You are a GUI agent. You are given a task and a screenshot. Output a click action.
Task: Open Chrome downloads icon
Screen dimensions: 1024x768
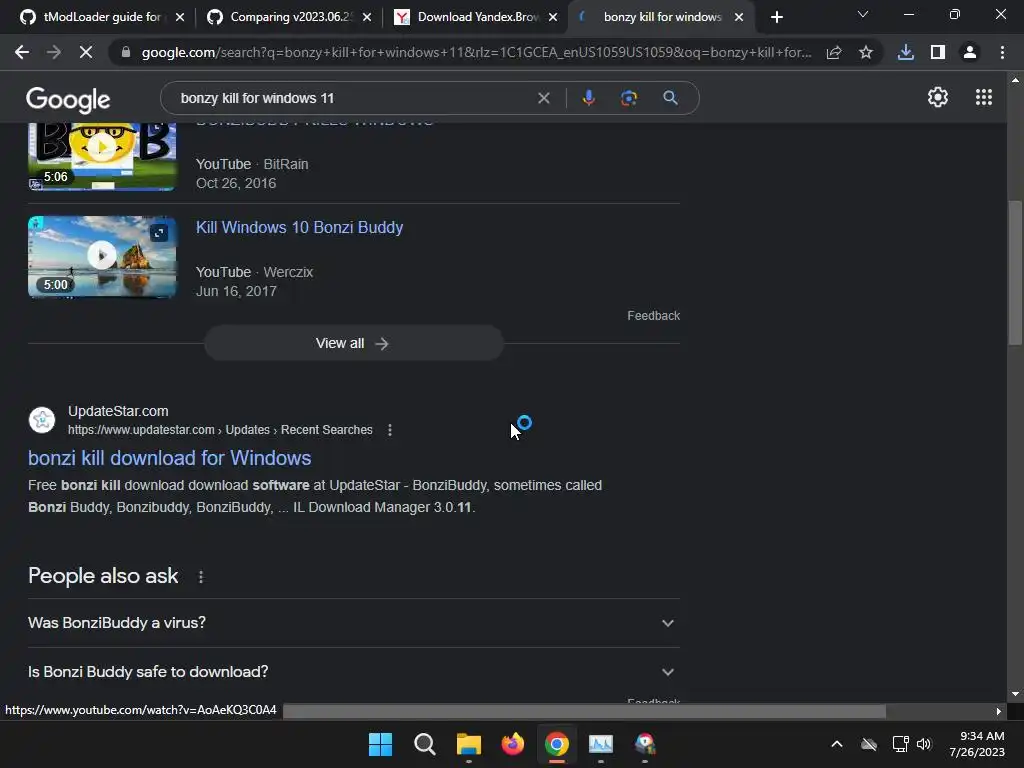(906, 52)
